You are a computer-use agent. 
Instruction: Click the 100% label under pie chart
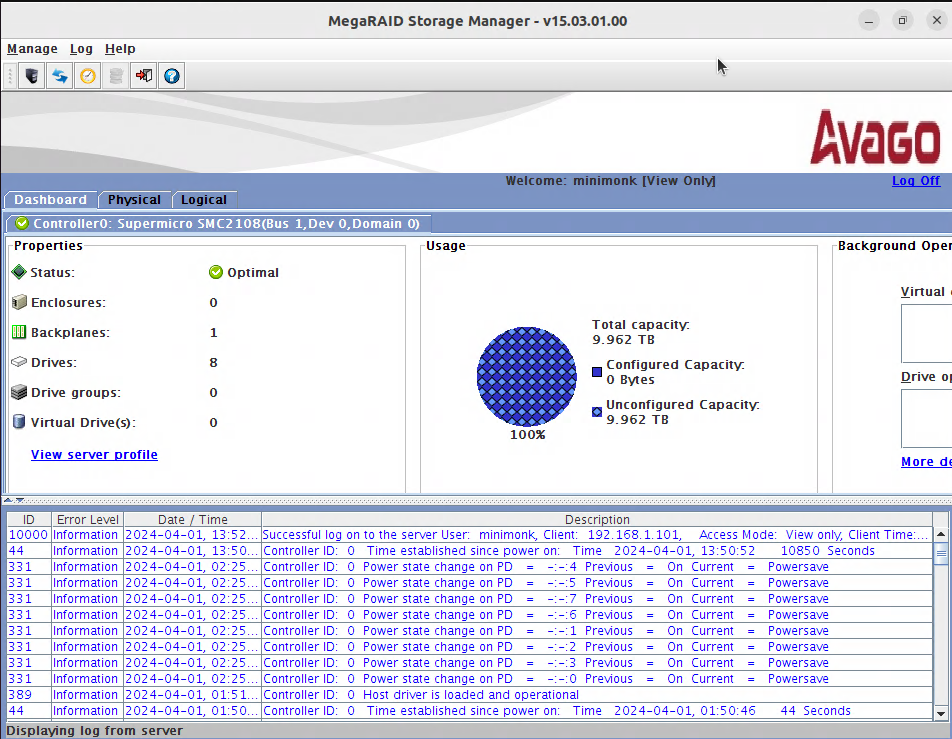(527, 435)
